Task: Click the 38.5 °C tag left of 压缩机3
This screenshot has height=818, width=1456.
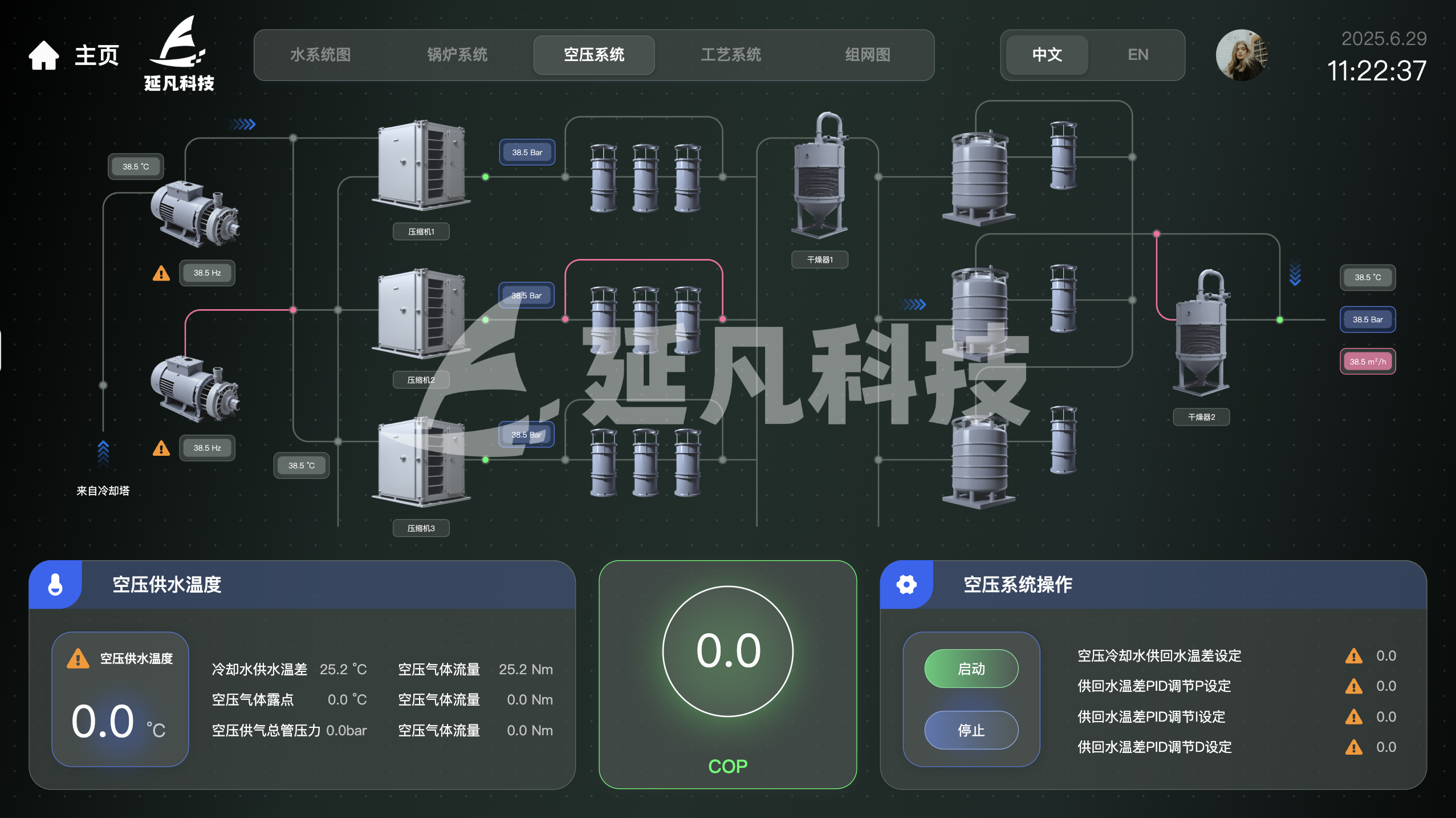Action: (x=301, y=465)
